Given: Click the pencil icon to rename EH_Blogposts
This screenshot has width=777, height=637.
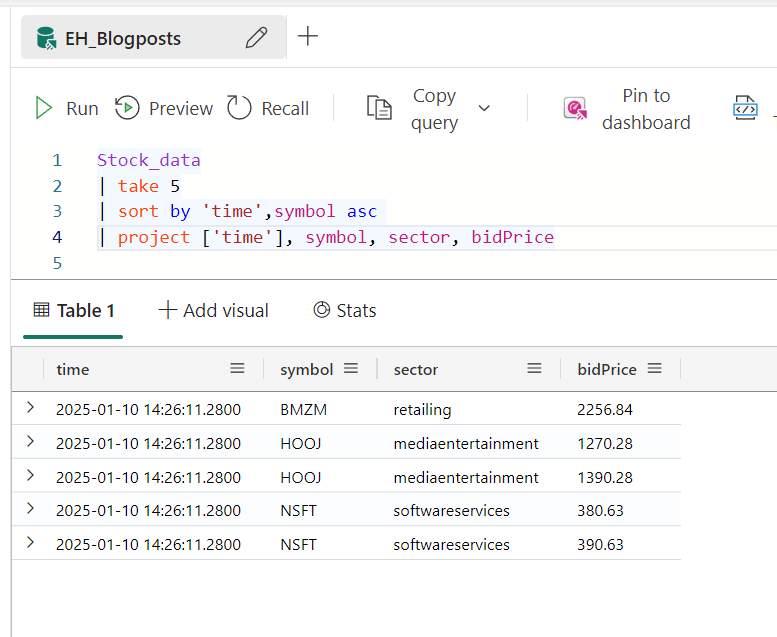Looking at the screenshot, I should (x=256, y=38).
